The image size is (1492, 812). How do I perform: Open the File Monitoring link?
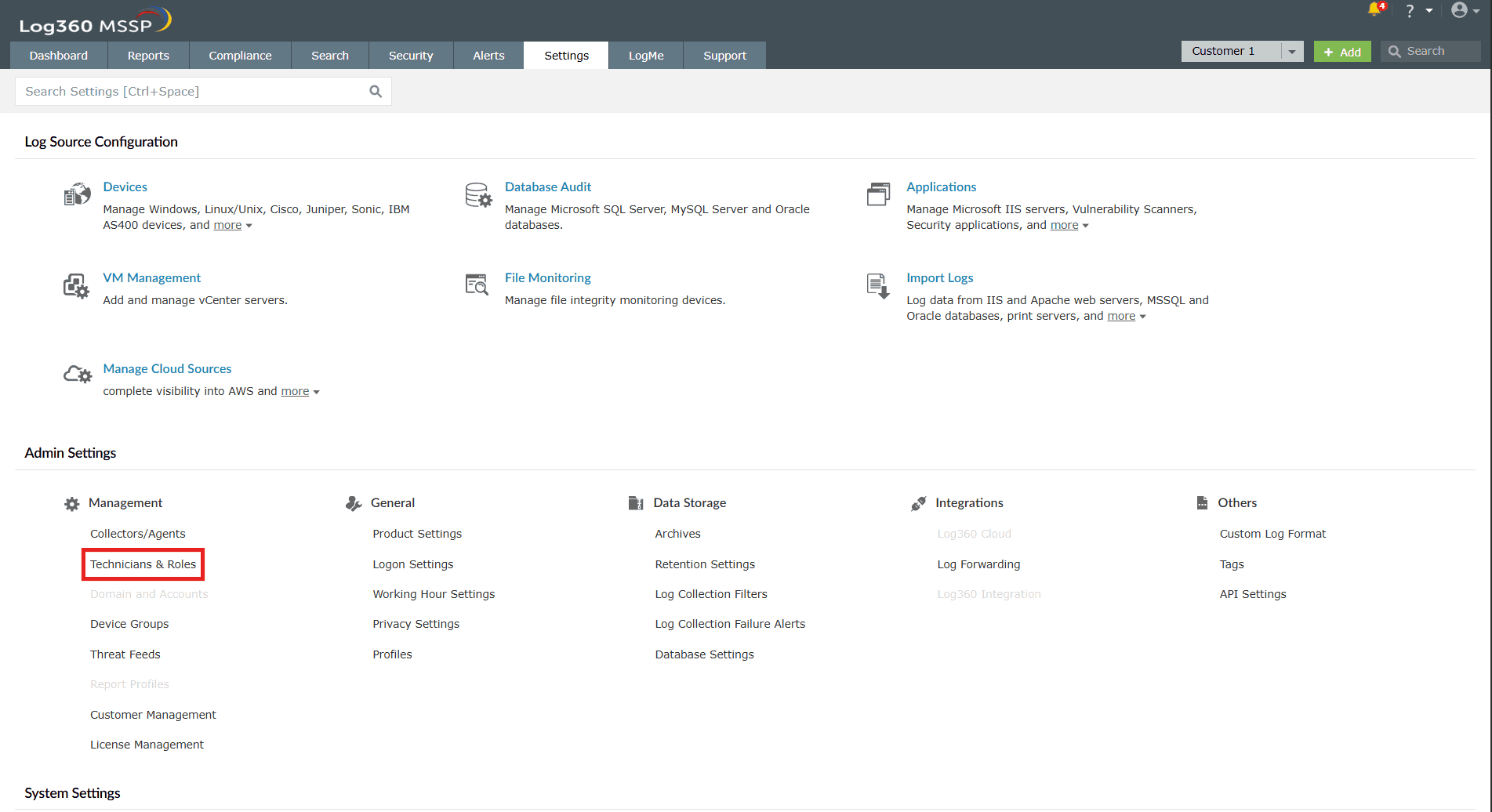click(x=548, y=278)
